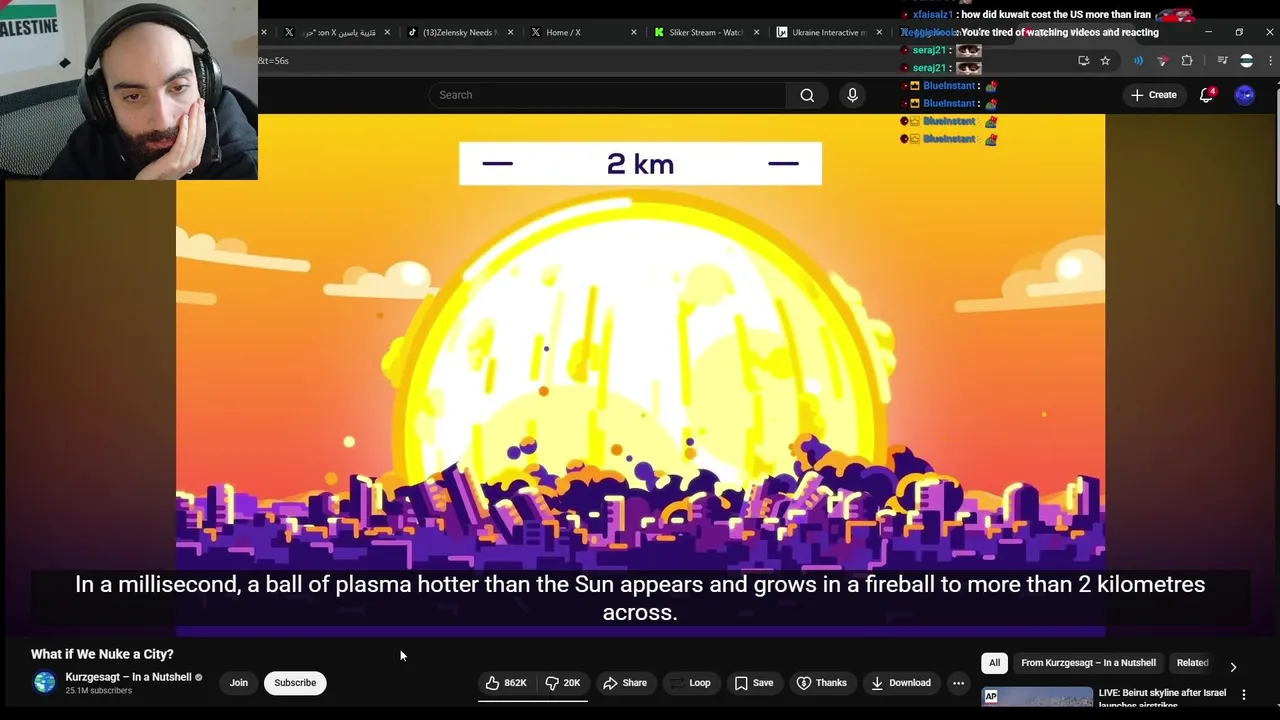Click 25.1M subscribers text
Screen dimensions: 1280x720
[98, 691]
